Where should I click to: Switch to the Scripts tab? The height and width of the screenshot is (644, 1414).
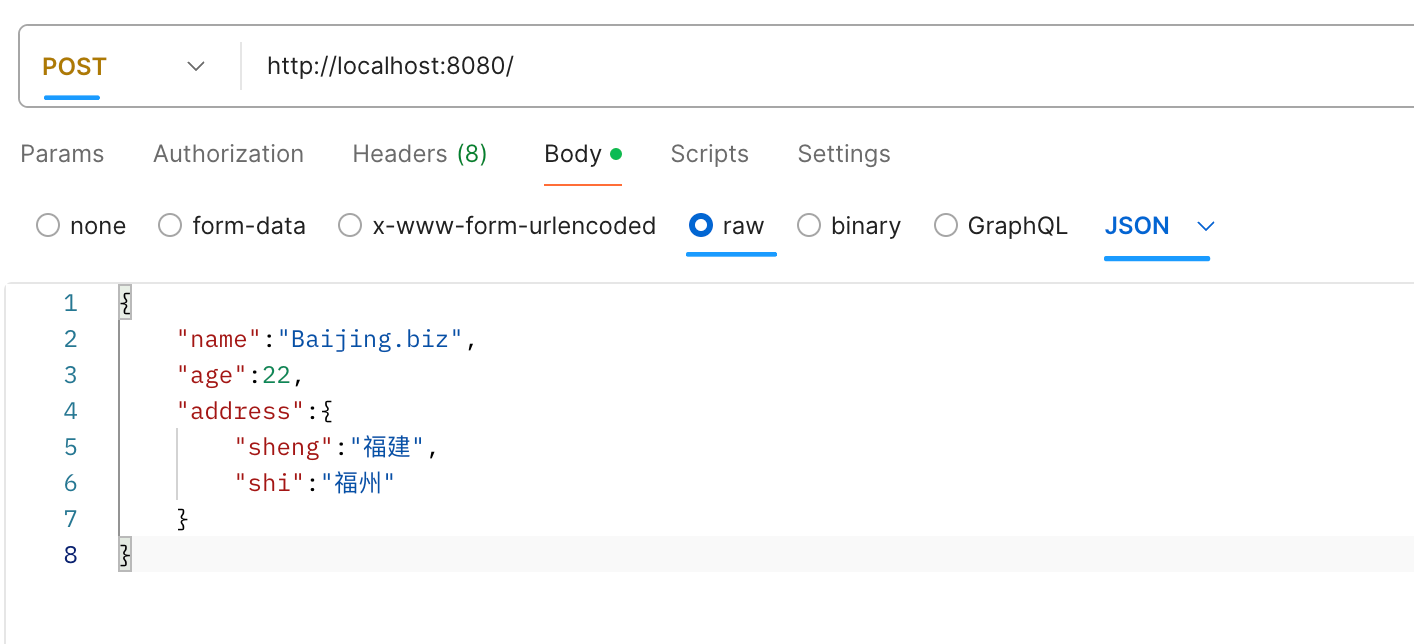709,153
